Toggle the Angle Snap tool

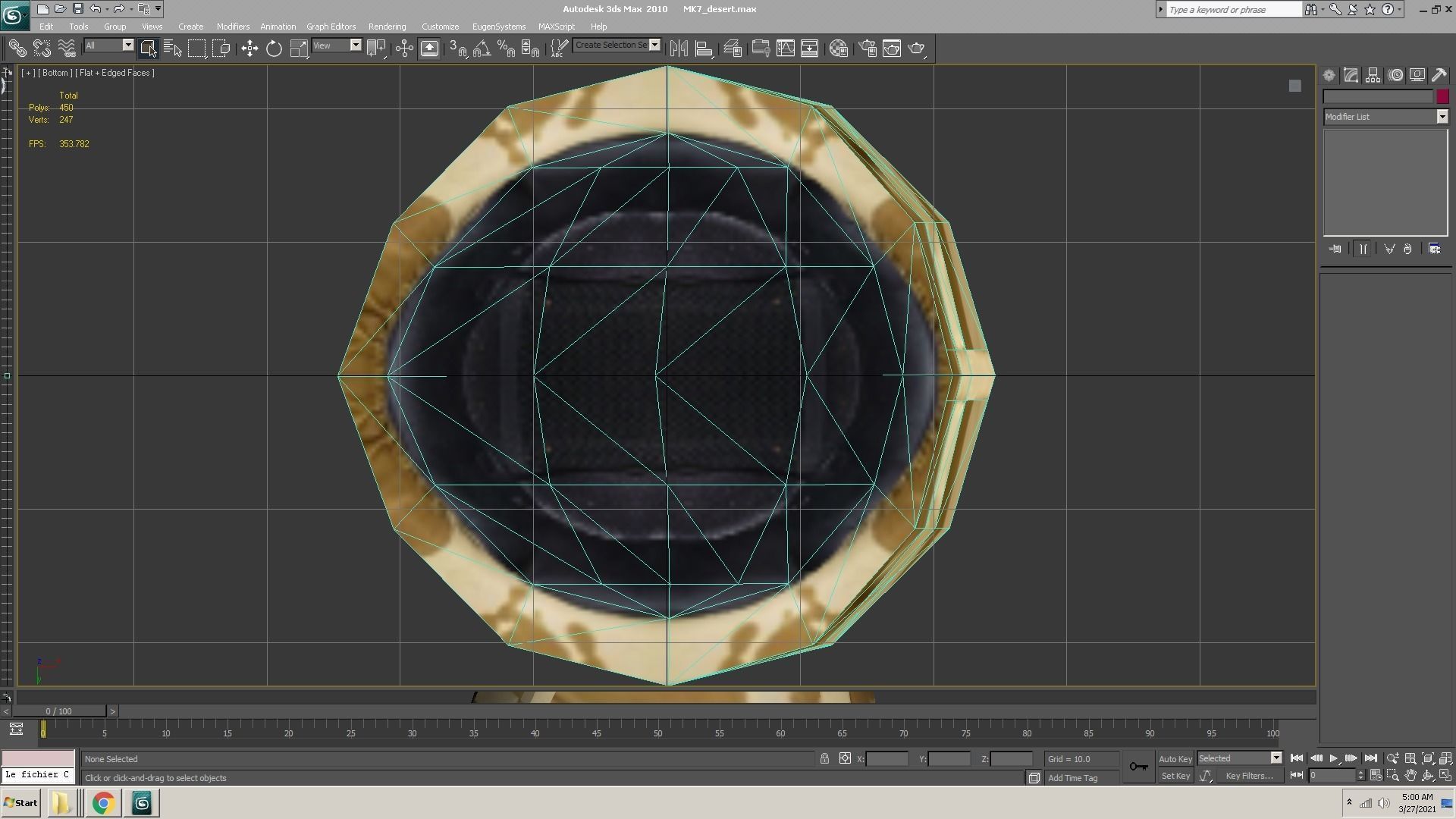482,49
